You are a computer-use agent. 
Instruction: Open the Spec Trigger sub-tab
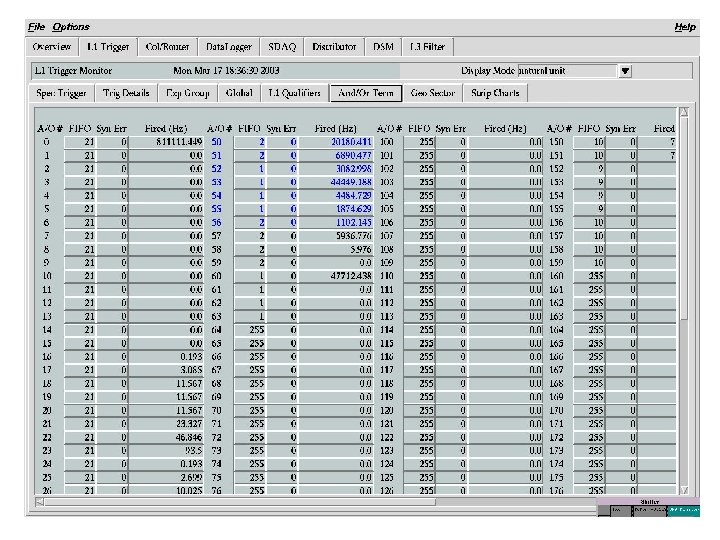61,93
